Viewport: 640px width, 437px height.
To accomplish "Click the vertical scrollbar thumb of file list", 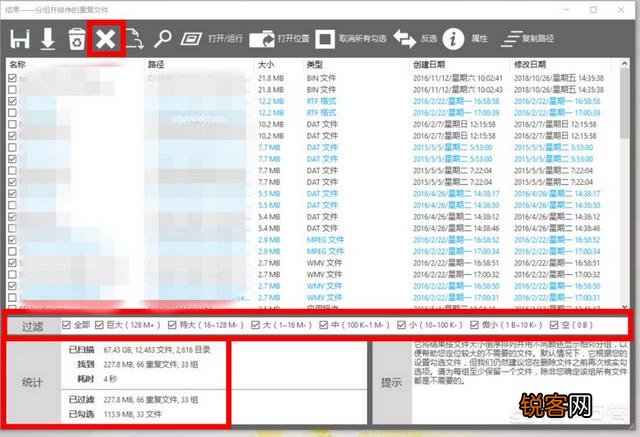I will (624, 103).
